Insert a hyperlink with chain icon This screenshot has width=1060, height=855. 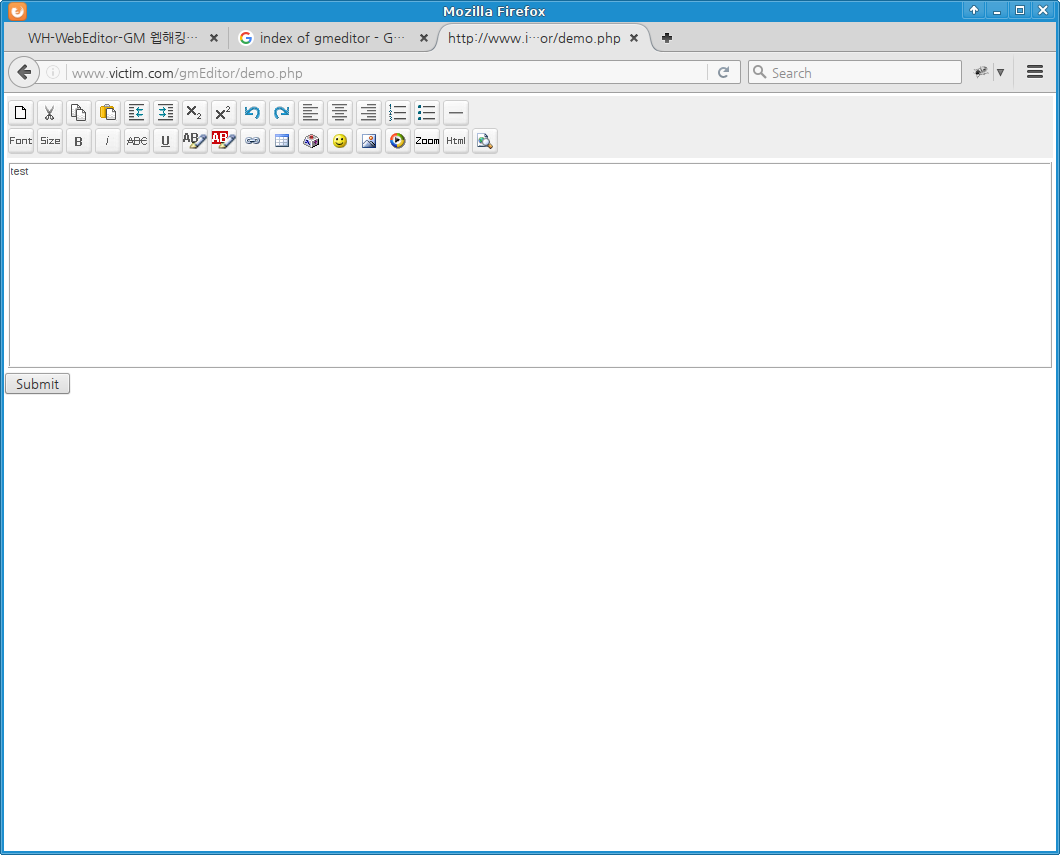point(253,141)
